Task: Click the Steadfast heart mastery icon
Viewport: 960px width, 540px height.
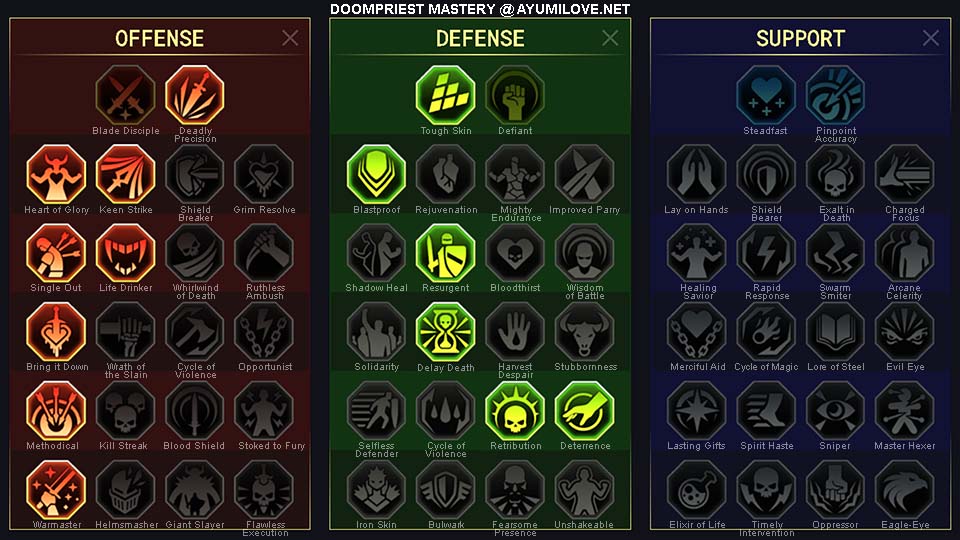Action: tap(765, 95)
